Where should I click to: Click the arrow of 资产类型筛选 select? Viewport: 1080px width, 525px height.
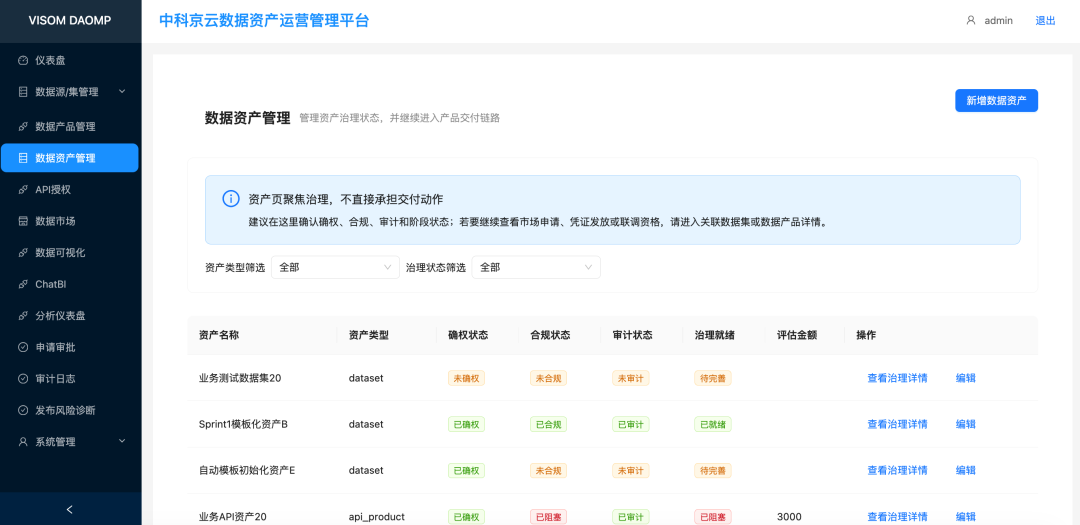pyautogui.click(x=387, y=267)
